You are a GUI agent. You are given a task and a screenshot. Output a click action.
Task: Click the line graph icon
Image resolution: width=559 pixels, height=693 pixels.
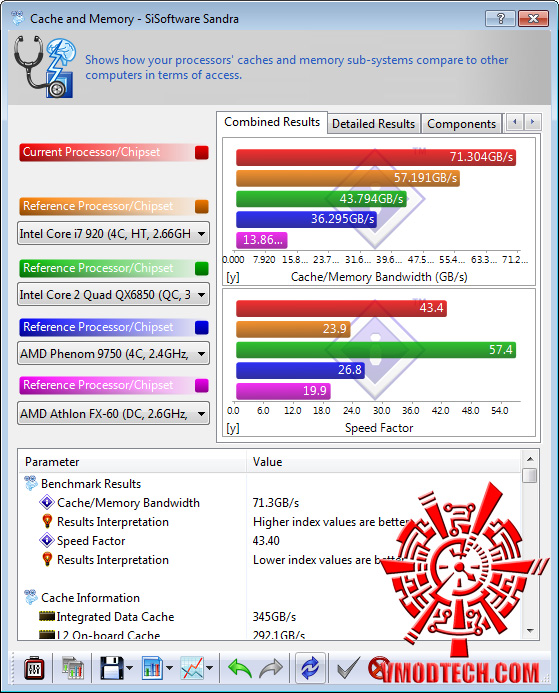[192, 668]
